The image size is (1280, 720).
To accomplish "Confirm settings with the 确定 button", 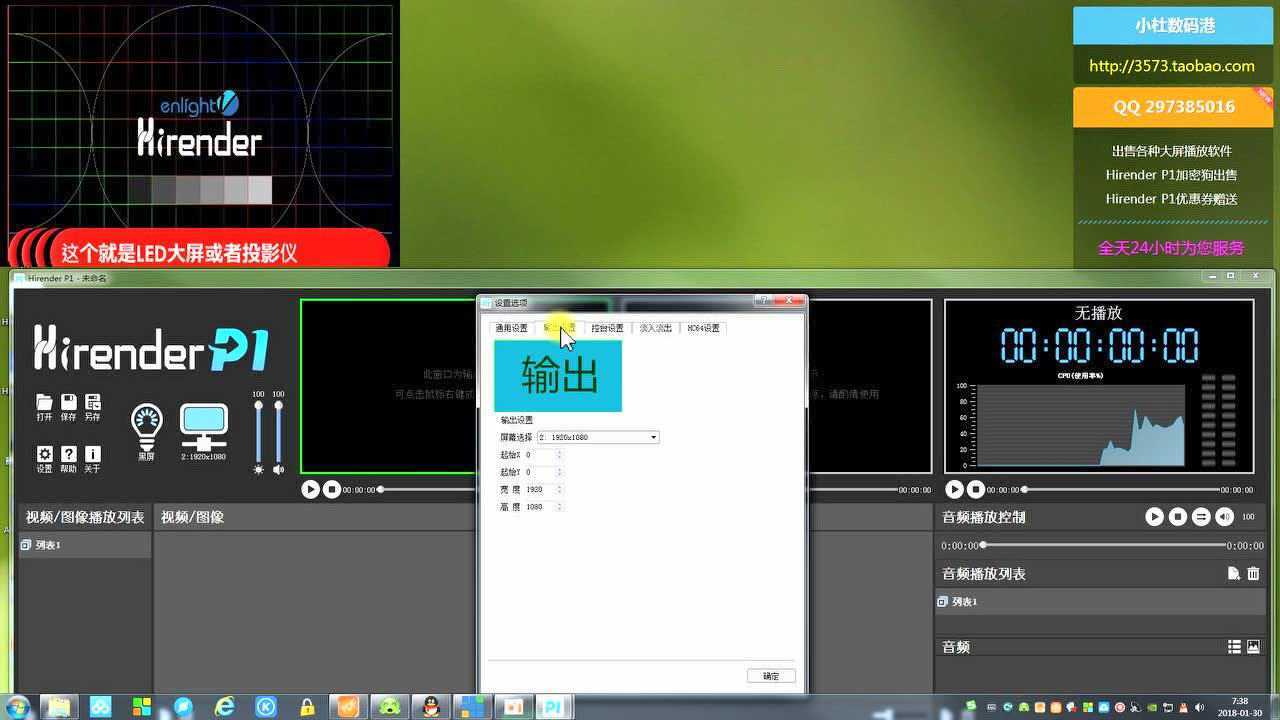I will pyautogui.click(x=770, y=676).
